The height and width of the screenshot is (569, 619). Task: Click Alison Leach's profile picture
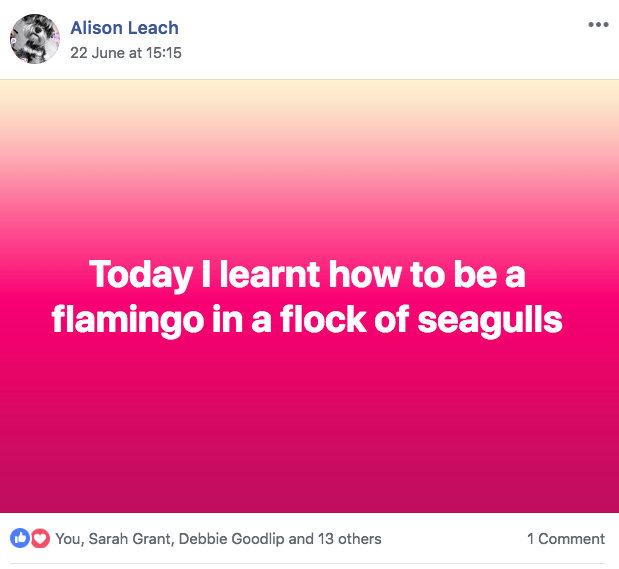35,39
